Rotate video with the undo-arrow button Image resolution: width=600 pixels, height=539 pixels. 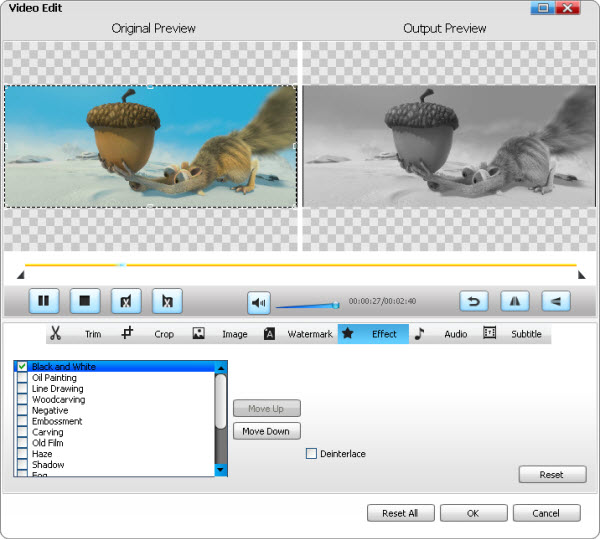pos(474,301)
